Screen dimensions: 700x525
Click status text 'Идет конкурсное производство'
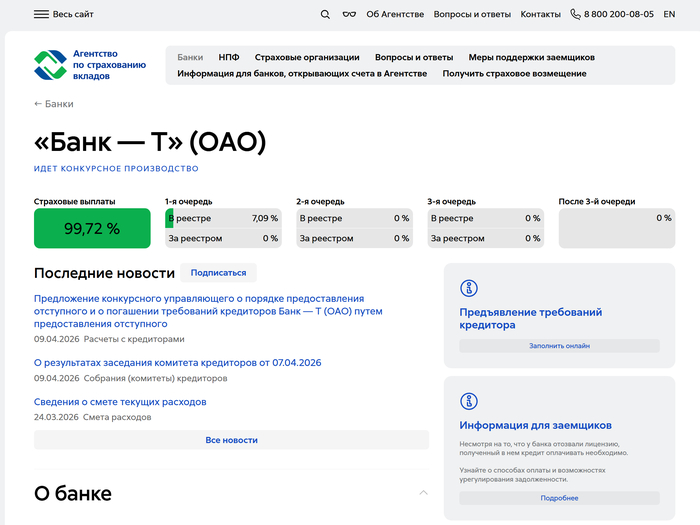116,168
